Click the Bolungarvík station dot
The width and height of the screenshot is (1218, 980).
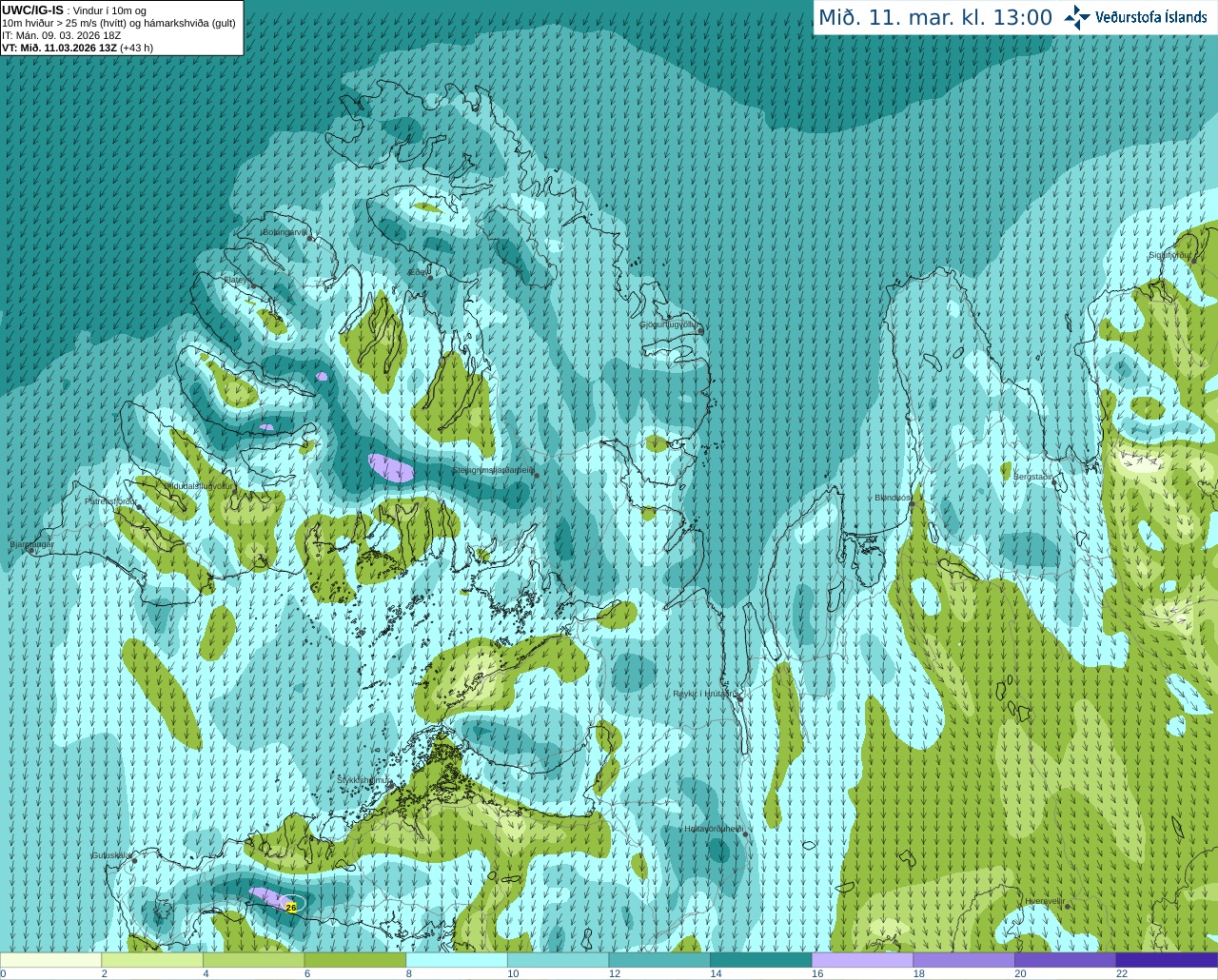pos(310,239)
